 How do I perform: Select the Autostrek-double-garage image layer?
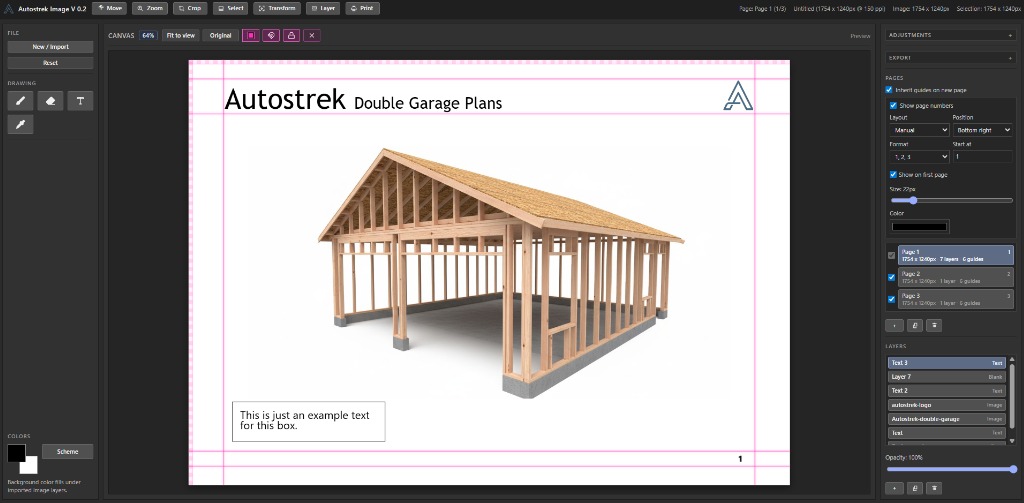coord(946,419)
